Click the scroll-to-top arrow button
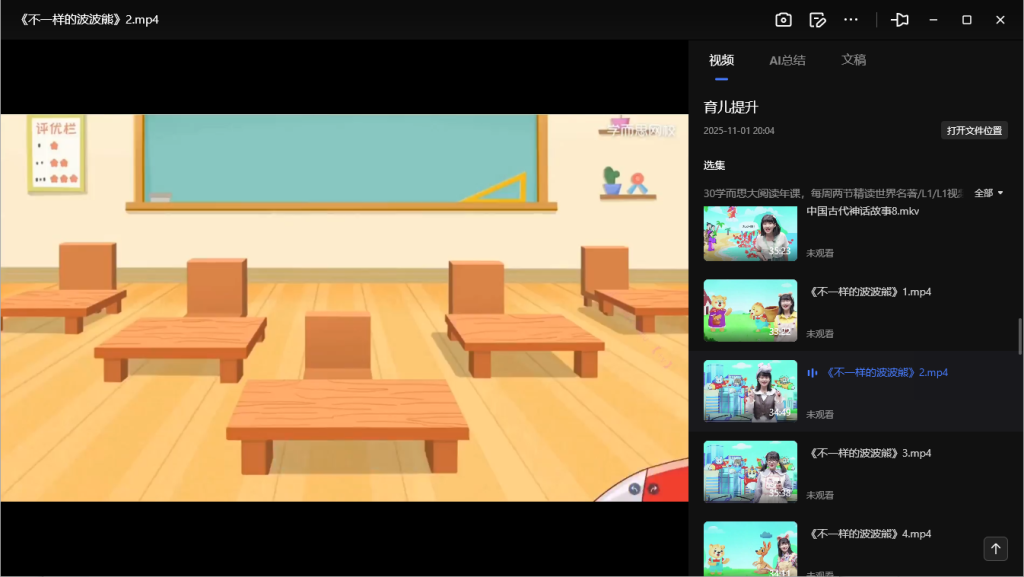The height and width of the screenshot is (577, 1024). (x=995, y=548)
